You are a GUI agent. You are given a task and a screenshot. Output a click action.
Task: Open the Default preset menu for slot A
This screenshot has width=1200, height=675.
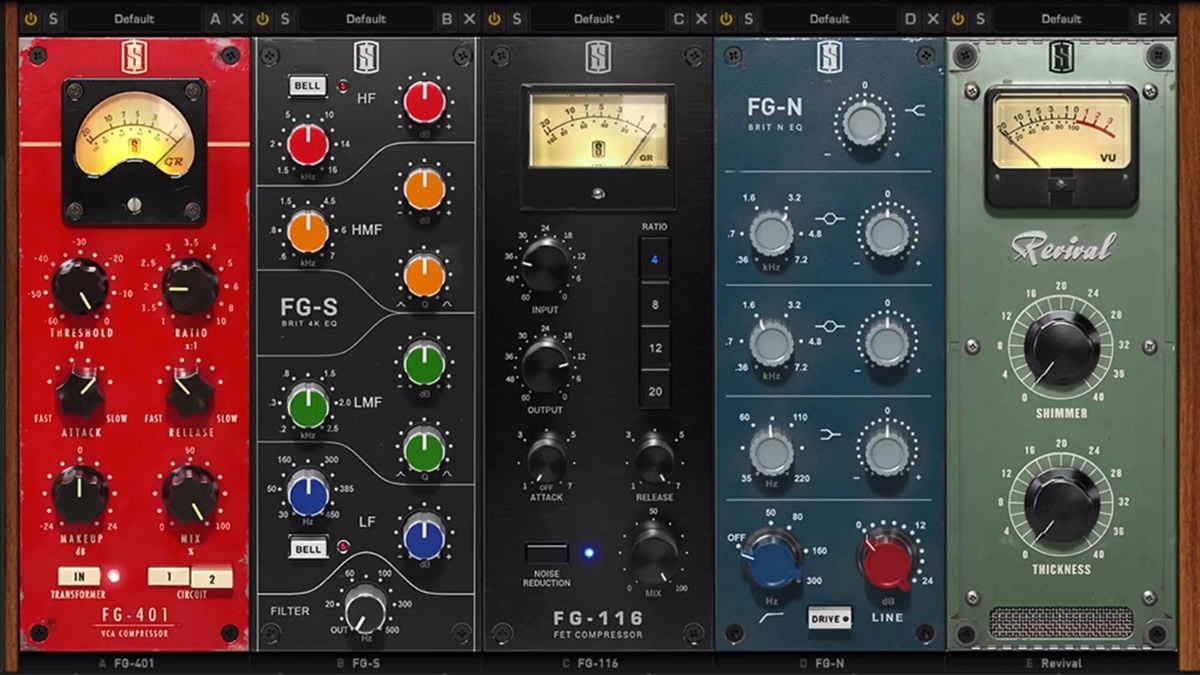pyautogui.click(x=134, y=19)
